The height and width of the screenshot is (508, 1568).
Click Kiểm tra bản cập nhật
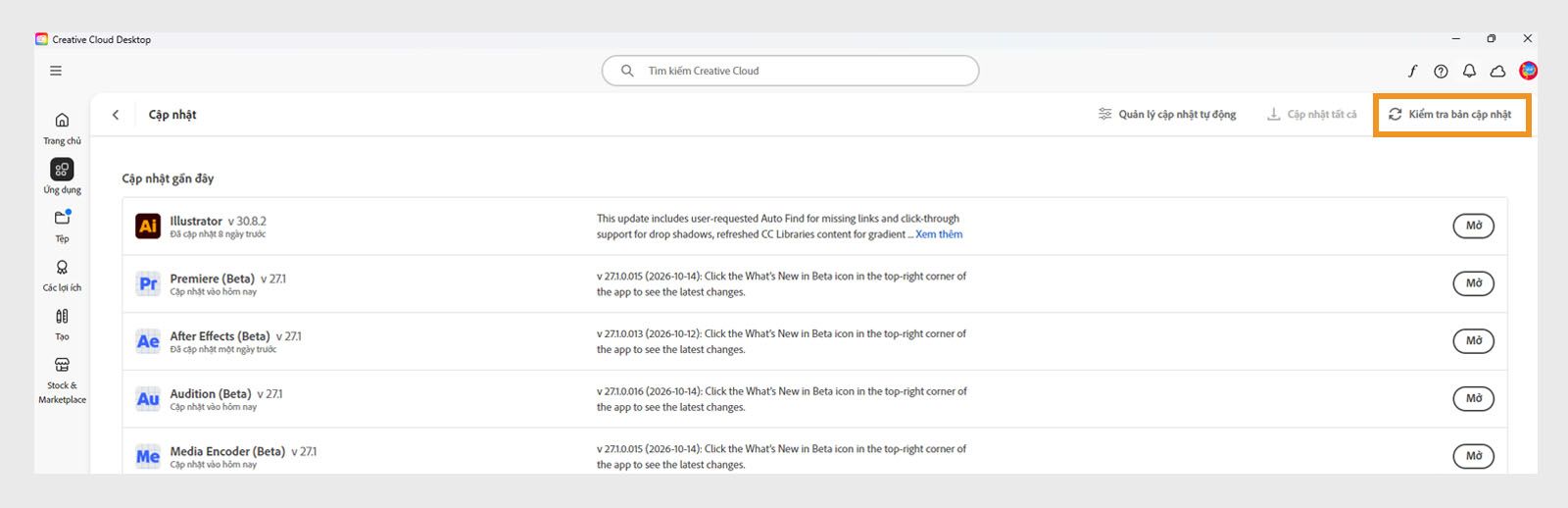(x=1450, y=115)
